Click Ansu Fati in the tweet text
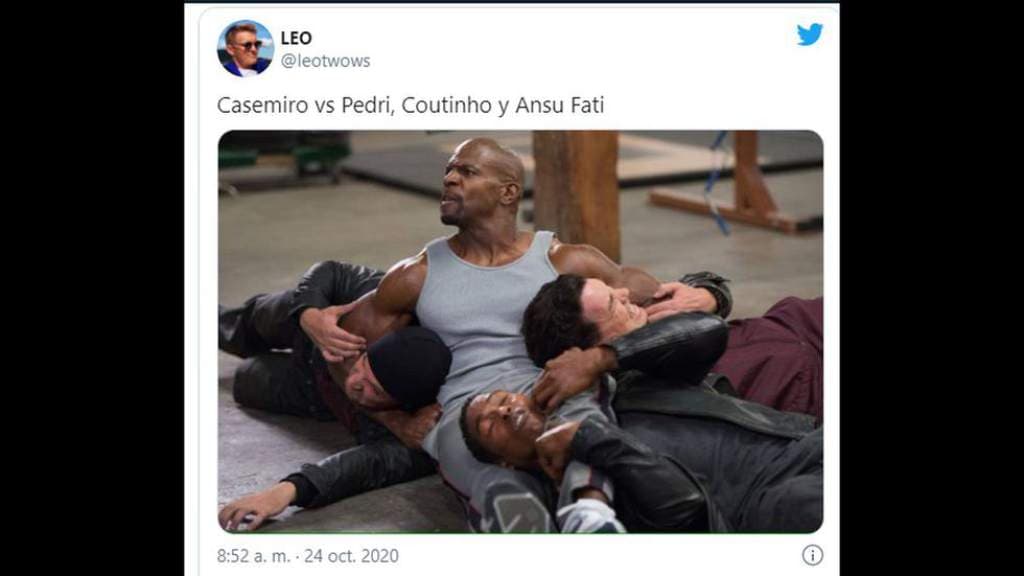This screenshot has height=576, width=1024. click(x=560, y=105)
